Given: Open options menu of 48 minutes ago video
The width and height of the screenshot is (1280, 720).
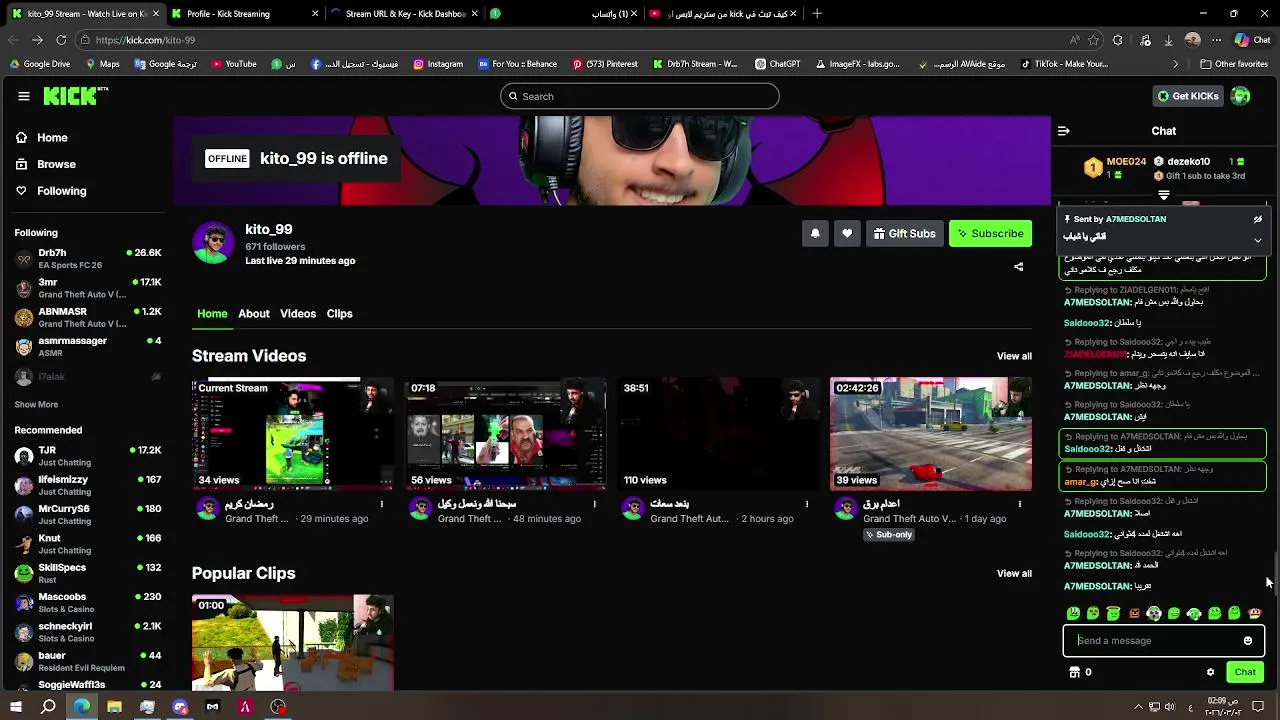Looking at the screenshot, I should [x=594, y=504].
